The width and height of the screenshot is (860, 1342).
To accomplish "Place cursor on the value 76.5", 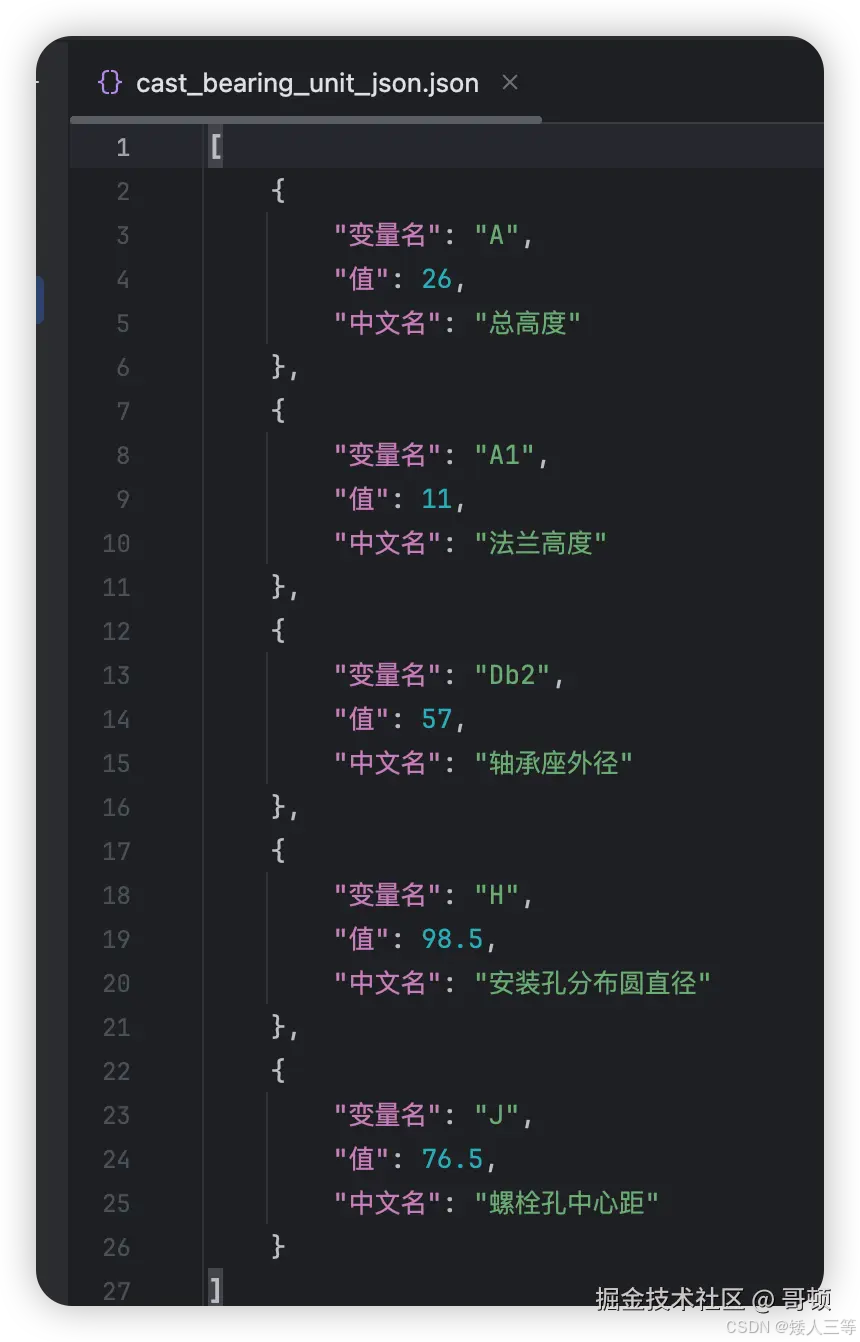I will [453, 1159].
